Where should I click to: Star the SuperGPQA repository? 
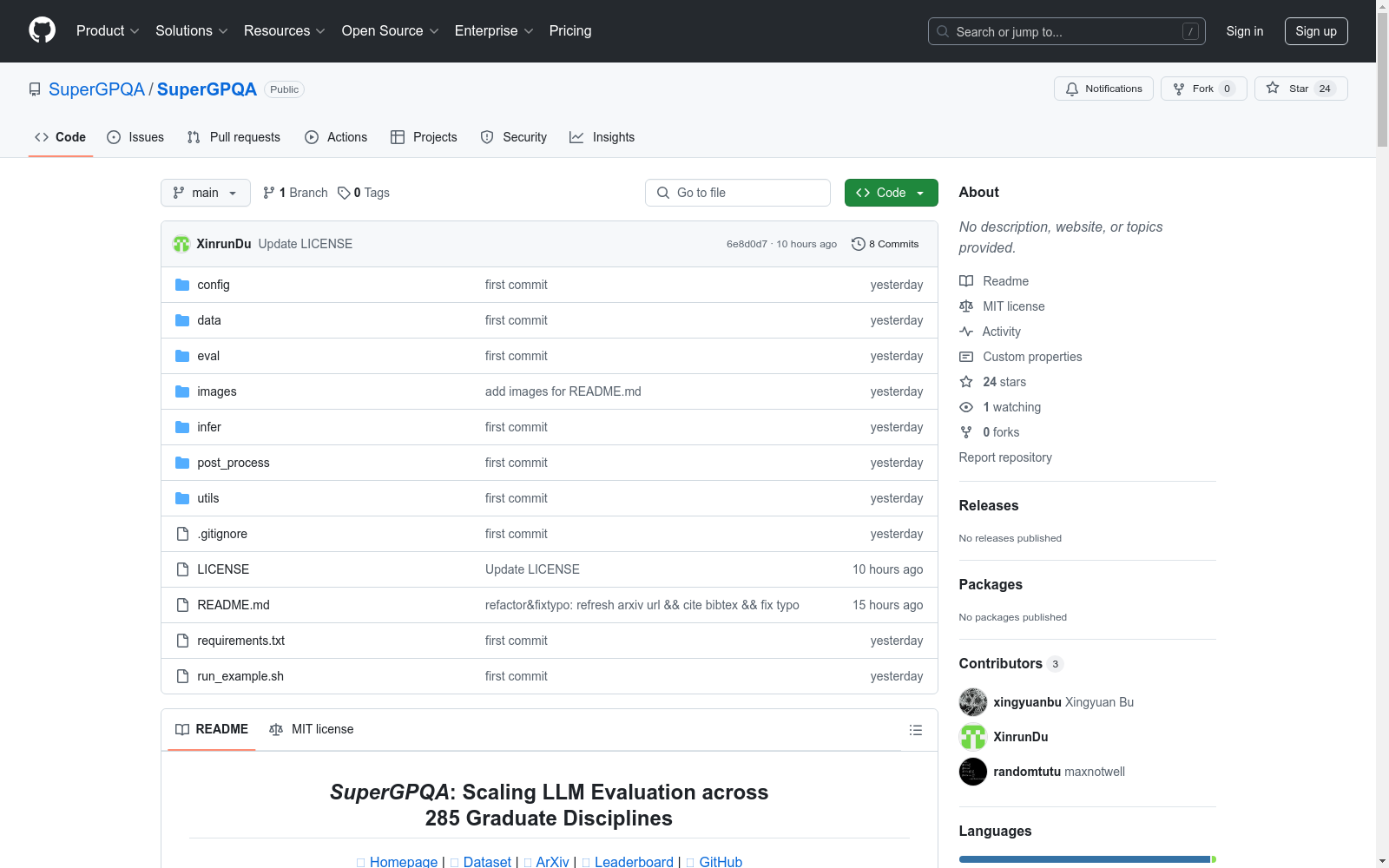[1300, 89]
